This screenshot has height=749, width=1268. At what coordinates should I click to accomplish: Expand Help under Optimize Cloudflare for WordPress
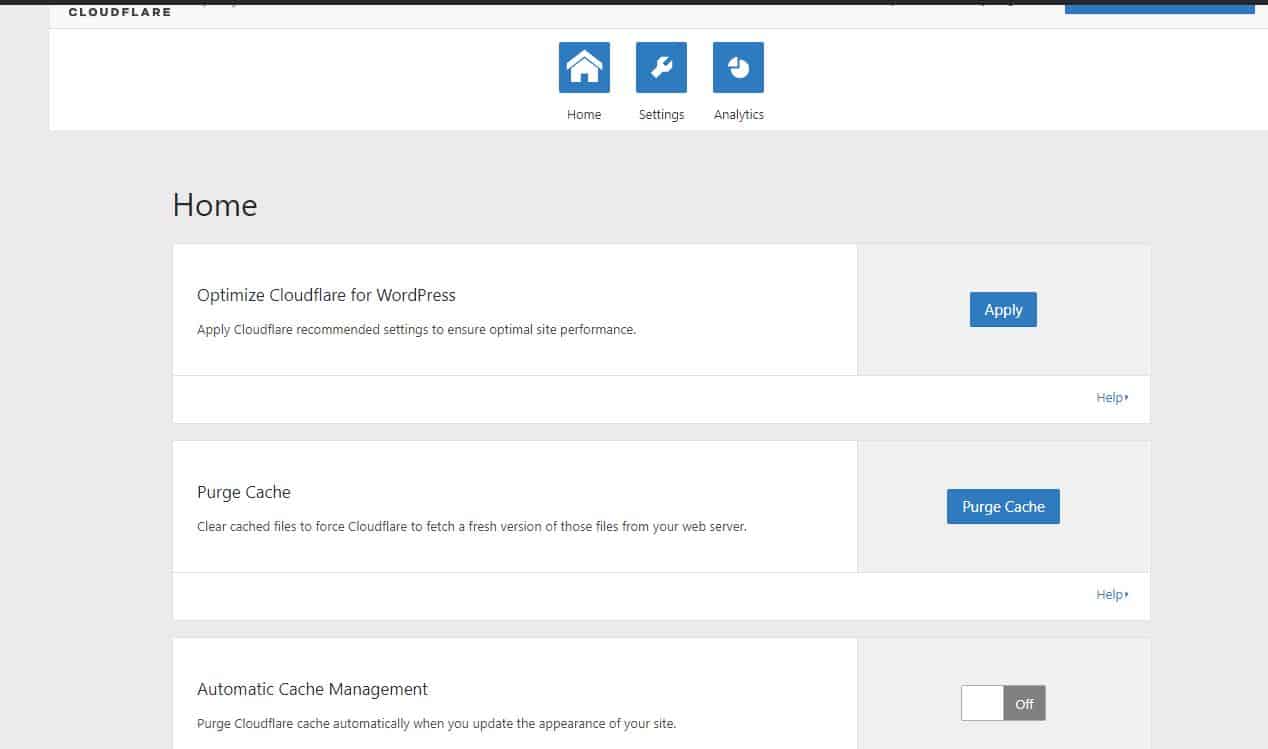point(1111,398)
